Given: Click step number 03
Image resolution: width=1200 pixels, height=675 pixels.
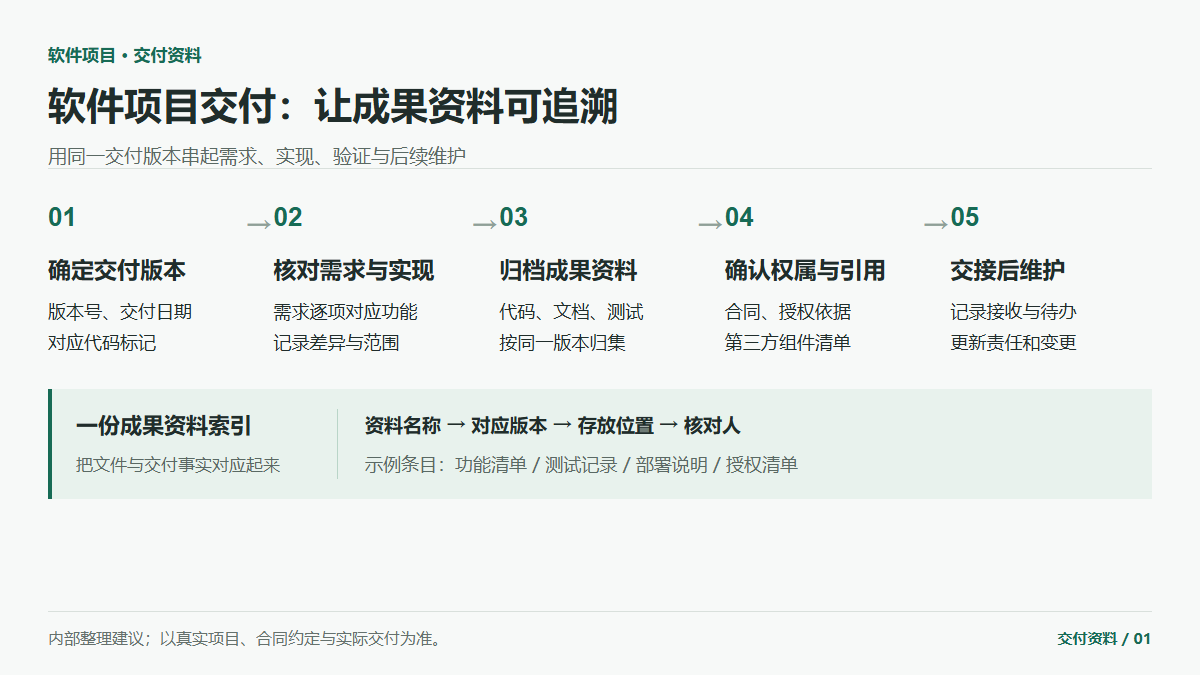Looking at the screenshot, I should [514, 218].
